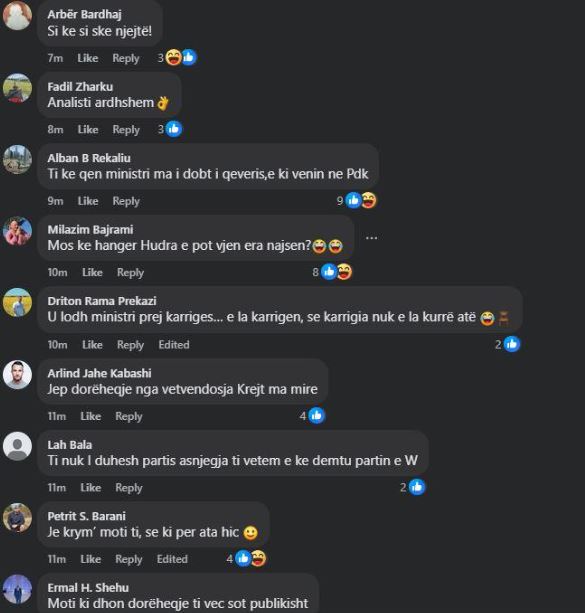This screenshot has width=585, height=613.
Task: Reply to Milazim Bajrami's comment
Action: 130,273
